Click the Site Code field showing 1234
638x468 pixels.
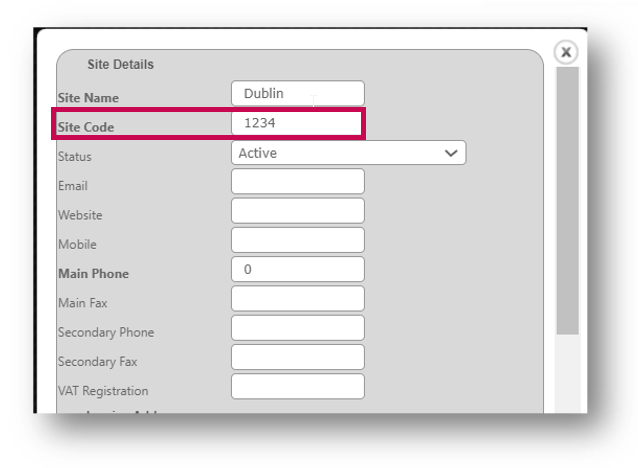pyautogui.click(x=296, y=123)
